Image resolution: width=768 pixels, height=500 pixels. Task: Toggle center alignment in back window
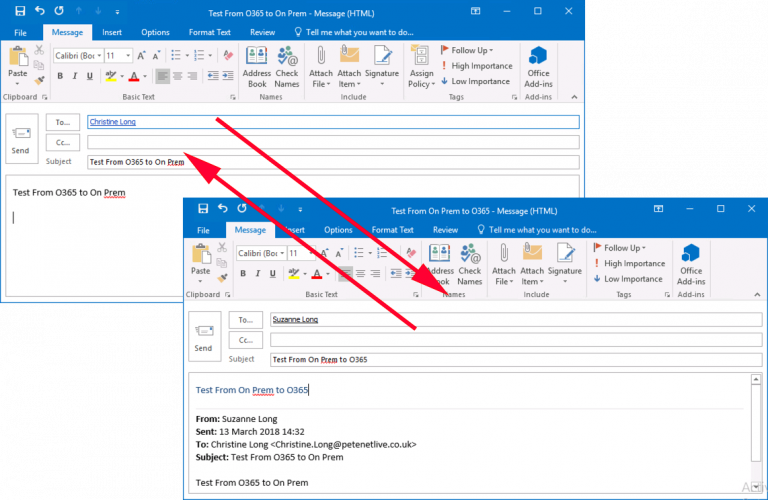pyautogui.click(x=177, y=76)
